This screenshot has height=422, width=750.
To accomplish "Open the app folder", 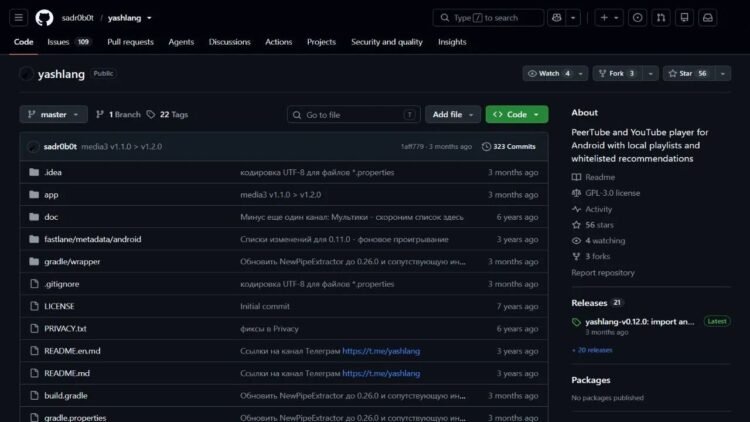I will (x=51, y=195).
